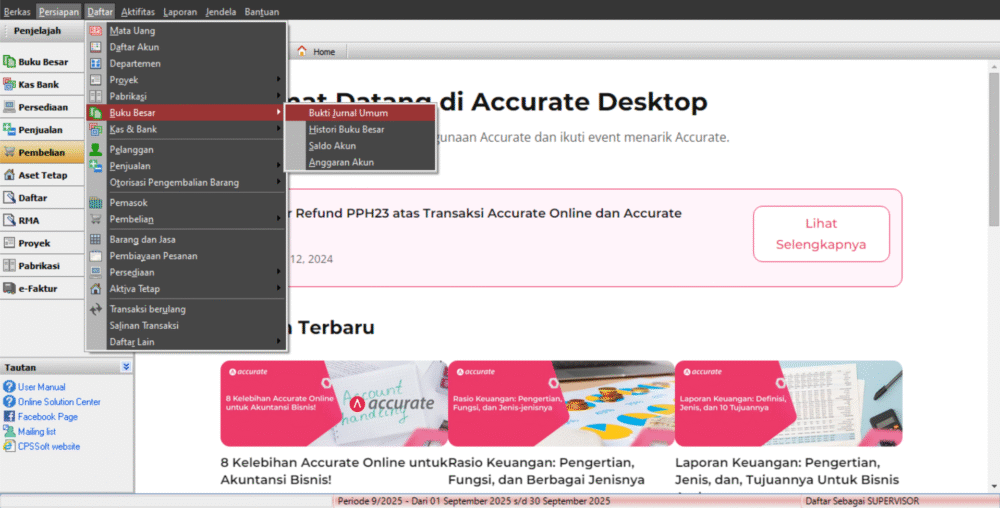Click the e-Faktur sidebar icon
1000x508 pixels.
click(x=10, y=288)
